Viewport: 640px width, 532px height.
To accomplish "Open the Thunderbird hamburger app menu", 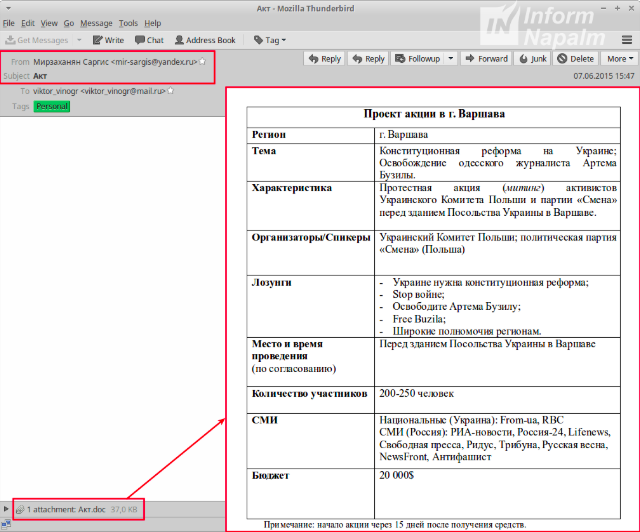I will (x=627, y=40).
